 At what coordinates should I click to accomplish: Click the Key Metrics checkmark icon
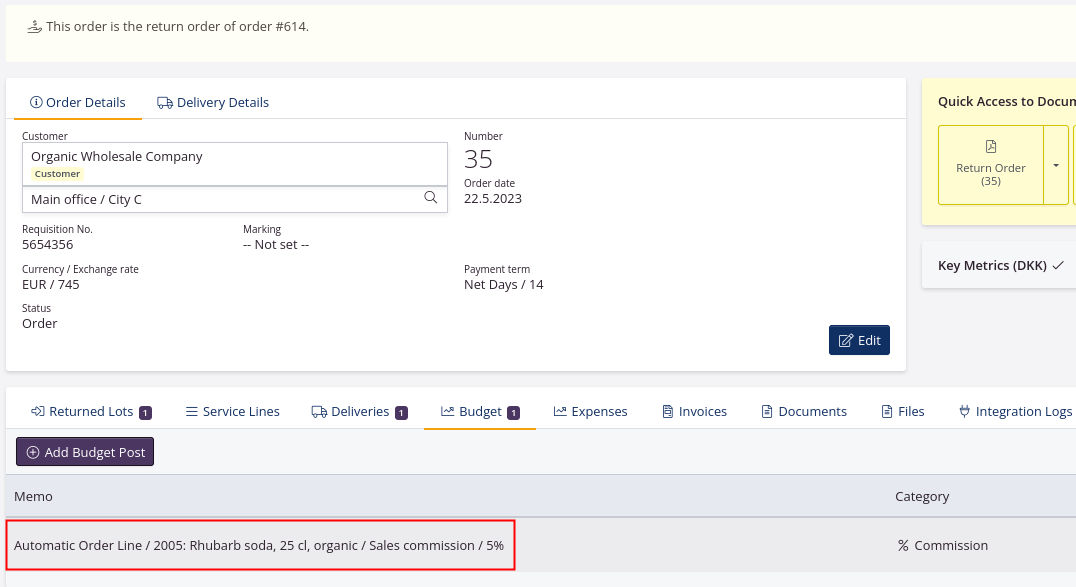pyautogui.click(x=1058, y=266)
